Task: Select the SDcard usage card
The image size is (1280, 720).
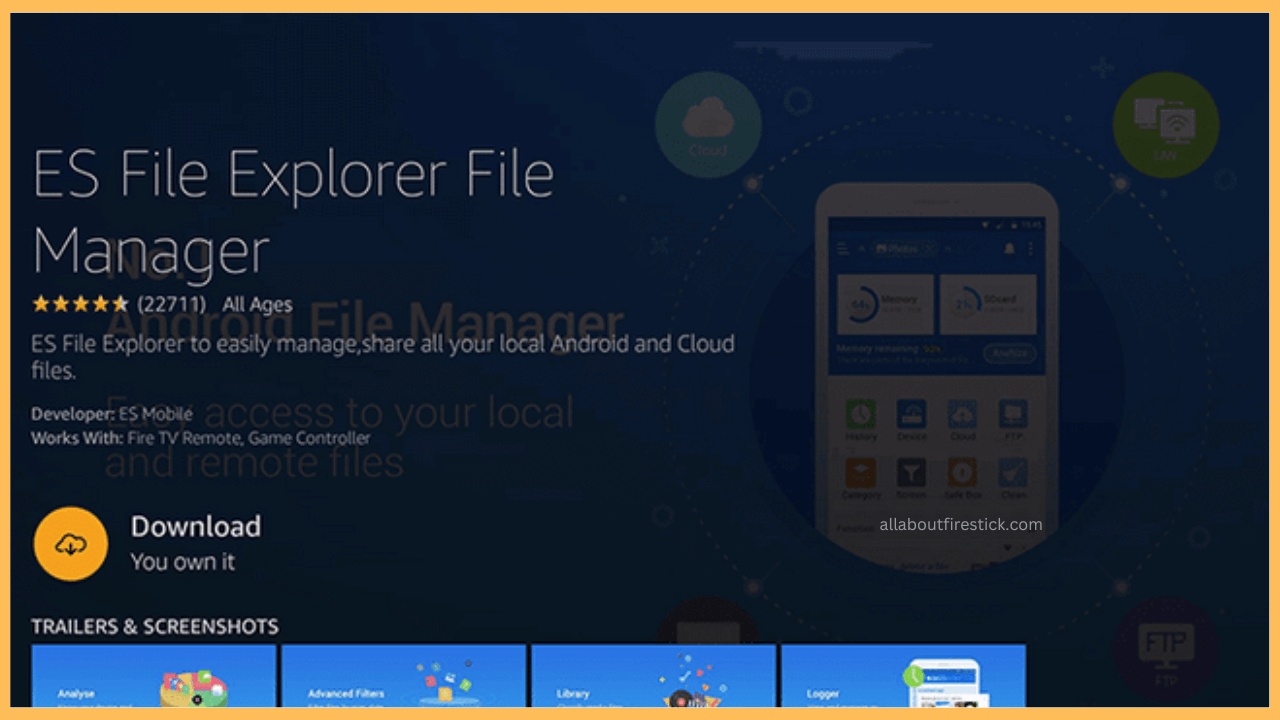Action: click(987, 305)
